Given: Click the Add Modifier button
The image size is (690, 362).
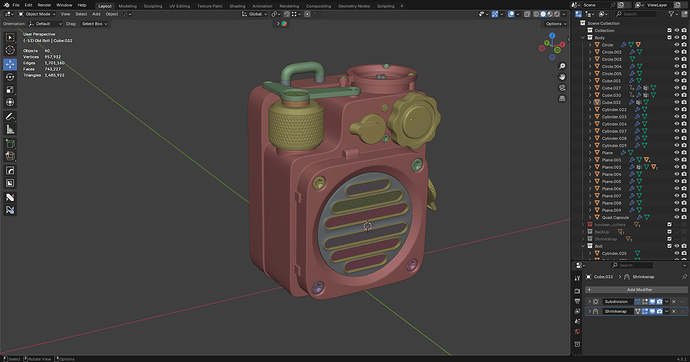Looking at the screenshot, I should pyautogui.click(x=636, y=290).
